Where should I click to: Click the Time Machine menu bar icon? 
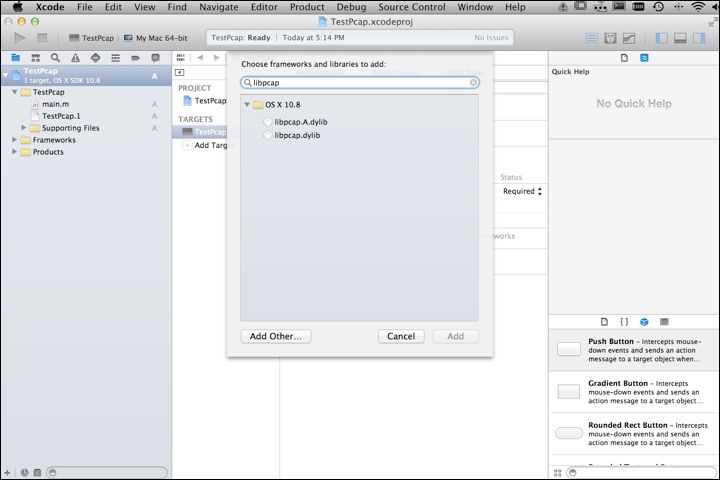coord(658,7)
